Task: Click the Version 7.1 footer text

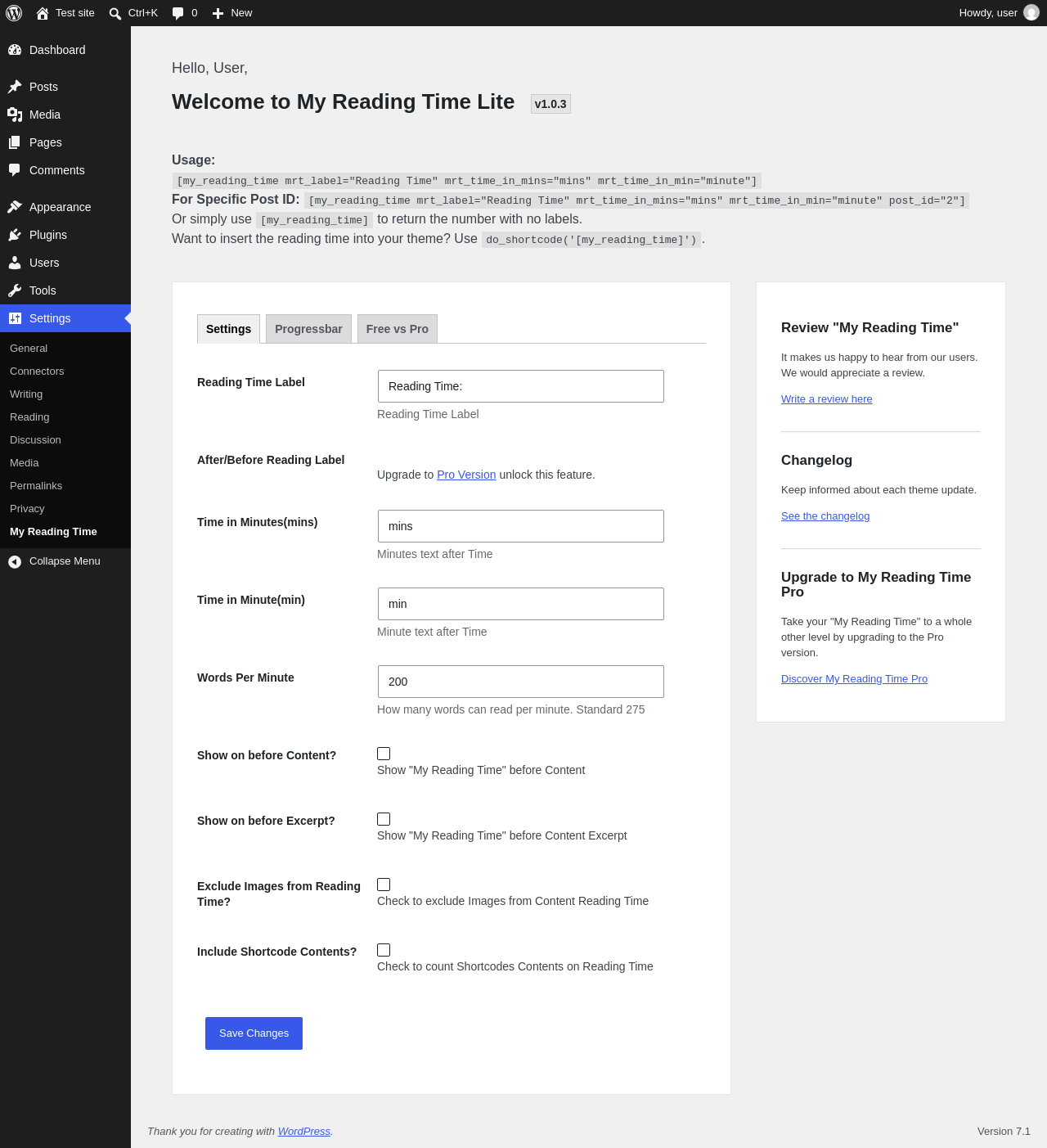Action: tap(1004, 1132)
